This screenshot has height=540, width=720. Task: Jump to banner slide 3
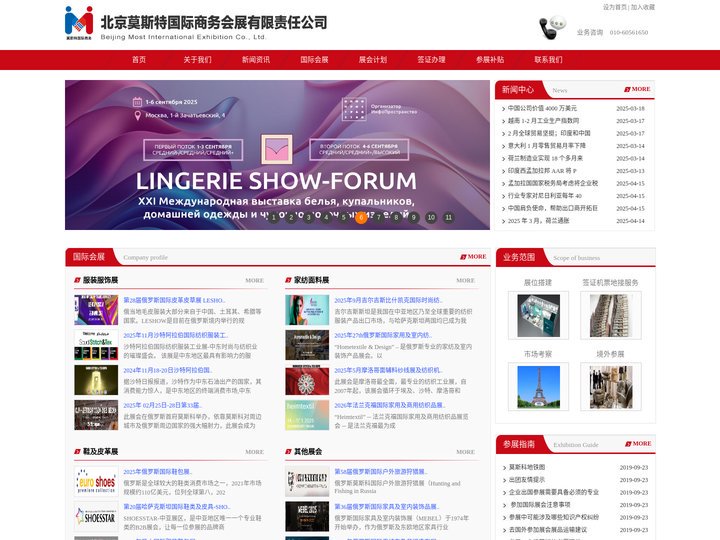click(309, 218)
